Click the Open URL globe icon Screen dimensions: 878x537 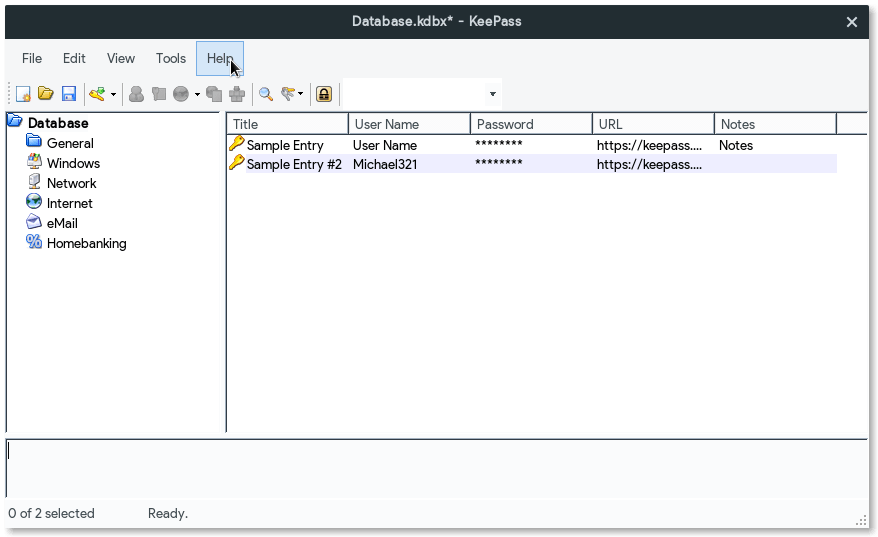[x=181, y=94]
